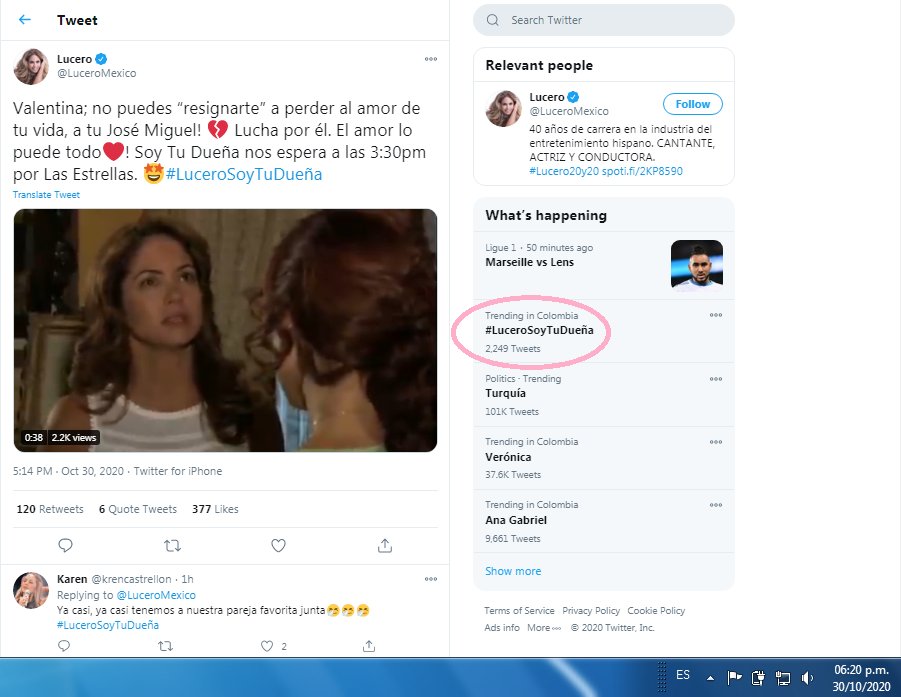Reply to Lucero's tweet with the comment icon
Viewport: 901px width, 697px height.
[x=66, y=545]
